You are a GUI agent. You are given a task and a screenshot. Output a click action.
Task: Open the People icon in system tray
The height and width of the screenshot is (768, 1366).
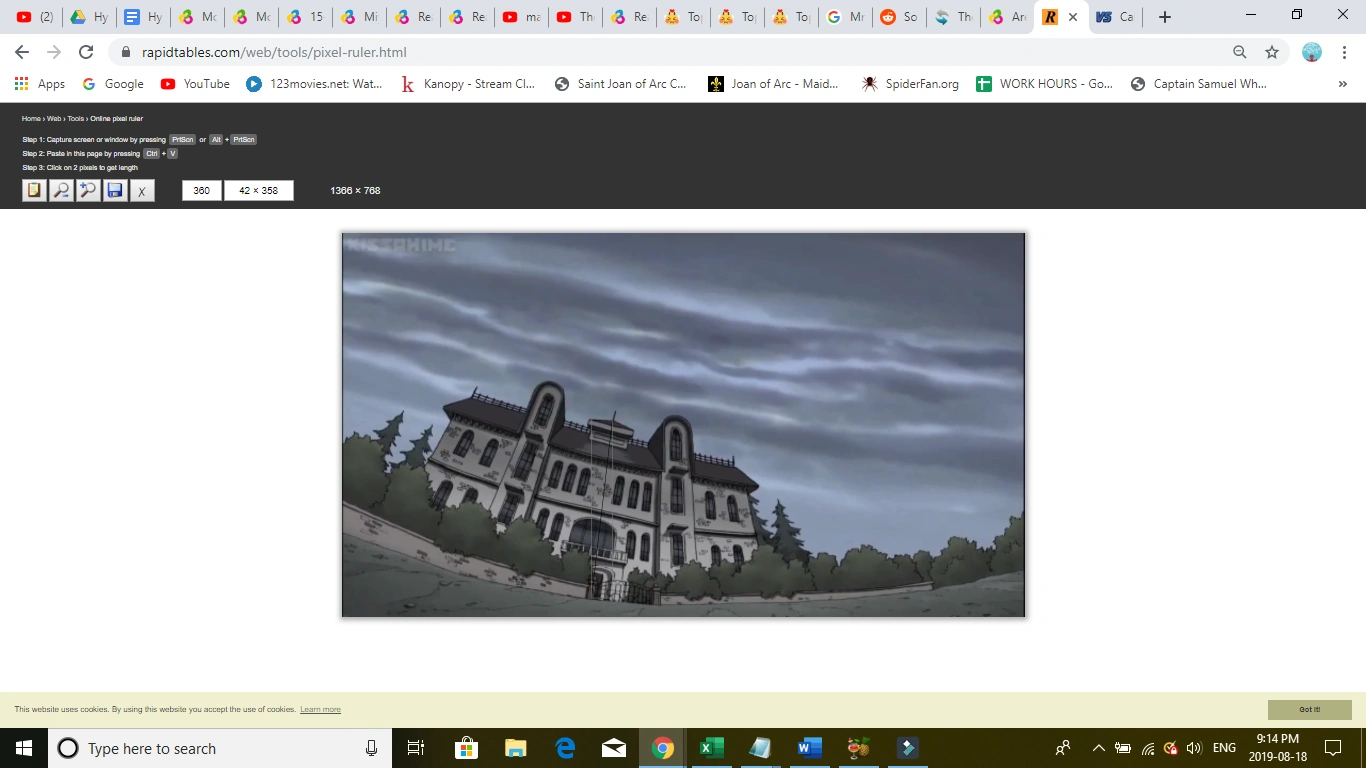[1063, 748]
